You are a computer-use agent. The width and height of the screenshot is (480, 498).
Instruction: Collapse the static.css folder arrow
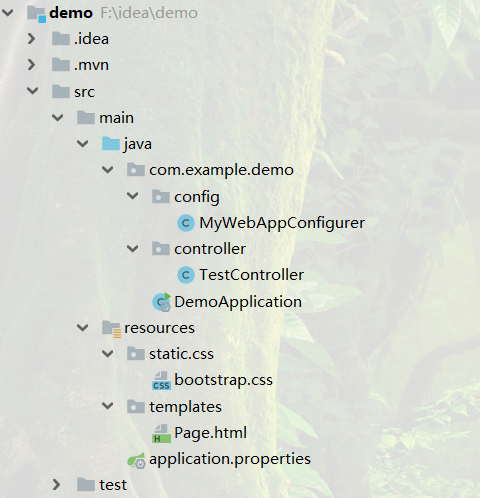pyautogui.click(x=107, y=354)
